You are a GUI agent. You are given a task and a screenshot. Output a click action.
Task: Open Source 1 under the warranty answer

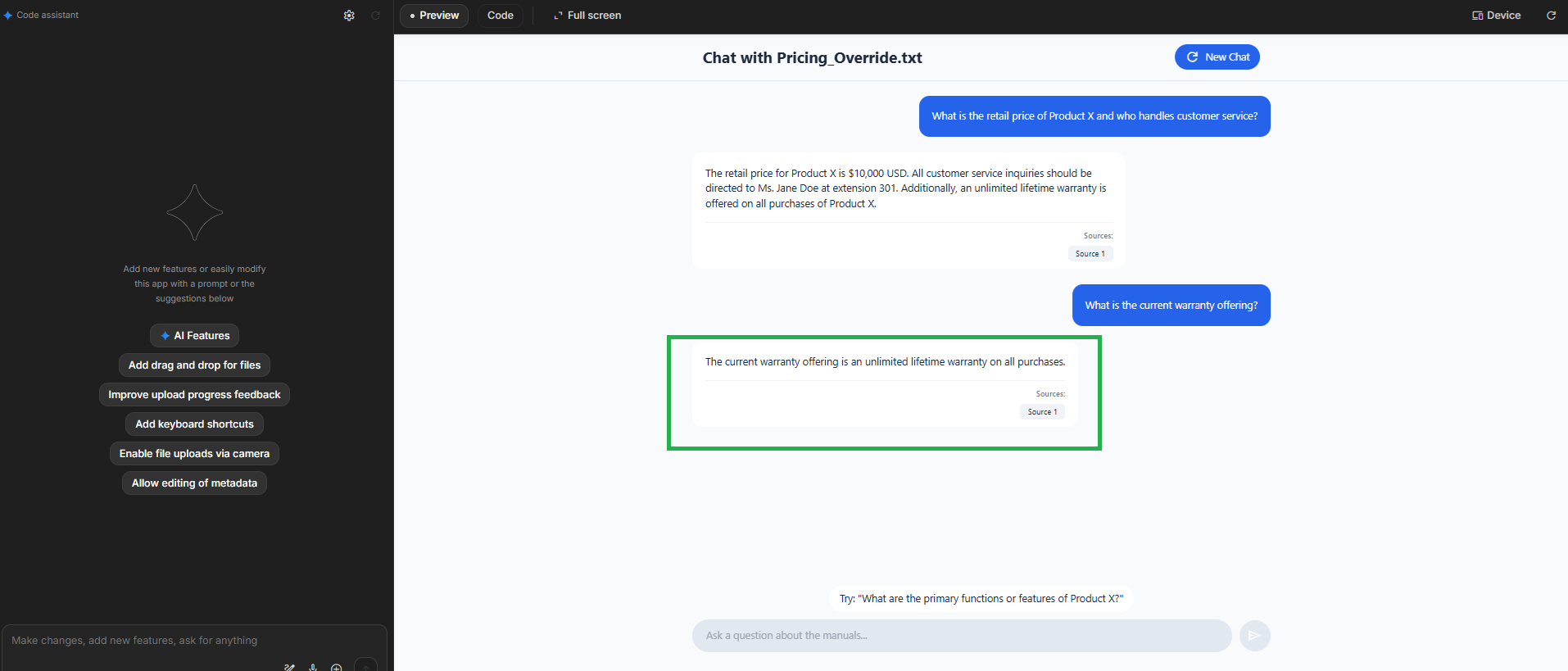click(1042, 411)
